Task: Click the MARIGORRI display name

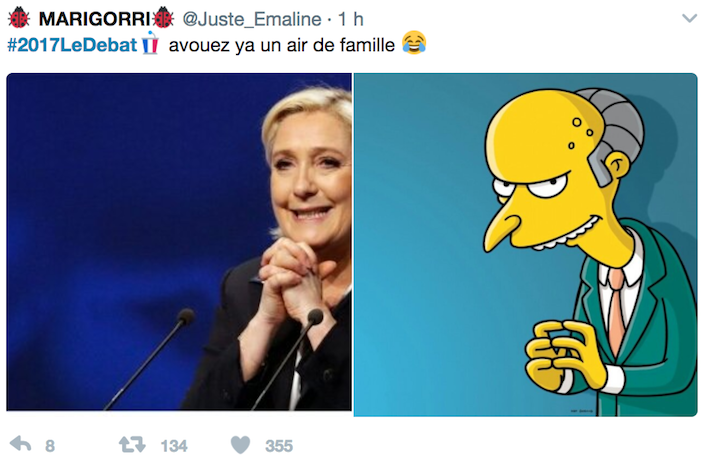Action: (x=94, y=19)
